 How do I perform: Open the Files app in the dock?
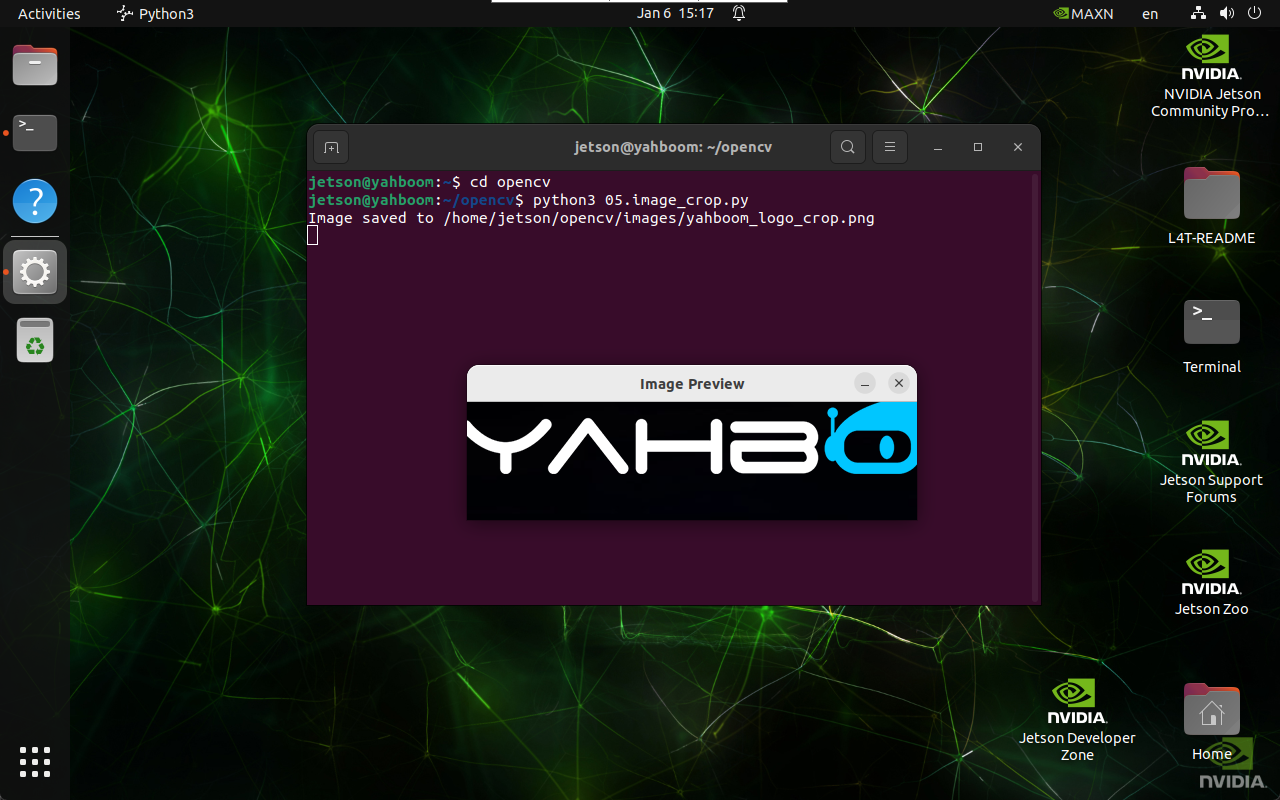point(35,66)
